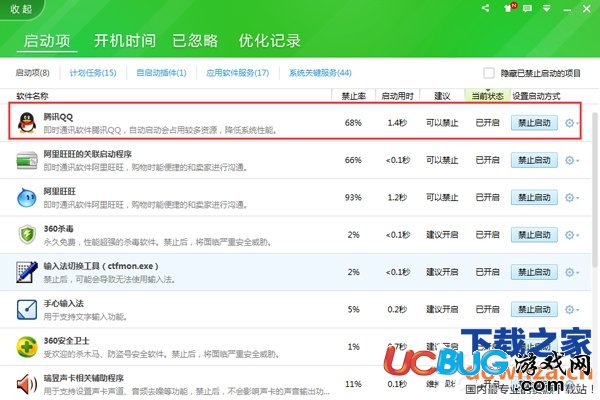Select the 360安全卫士 item name
Viewport: 600px width, 400px height.
[x=66, y=341]
